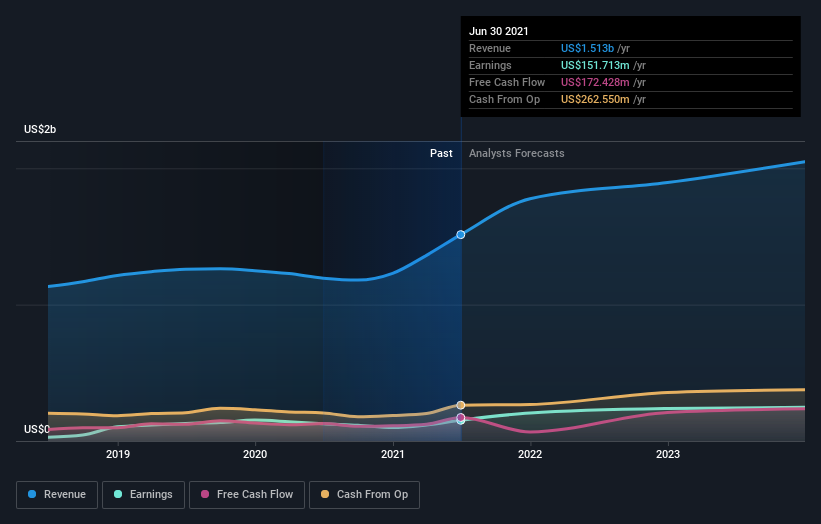Screen dimensions: 821x524
Task: Toggle the Revenue legend series
Action: coord(57,495)
